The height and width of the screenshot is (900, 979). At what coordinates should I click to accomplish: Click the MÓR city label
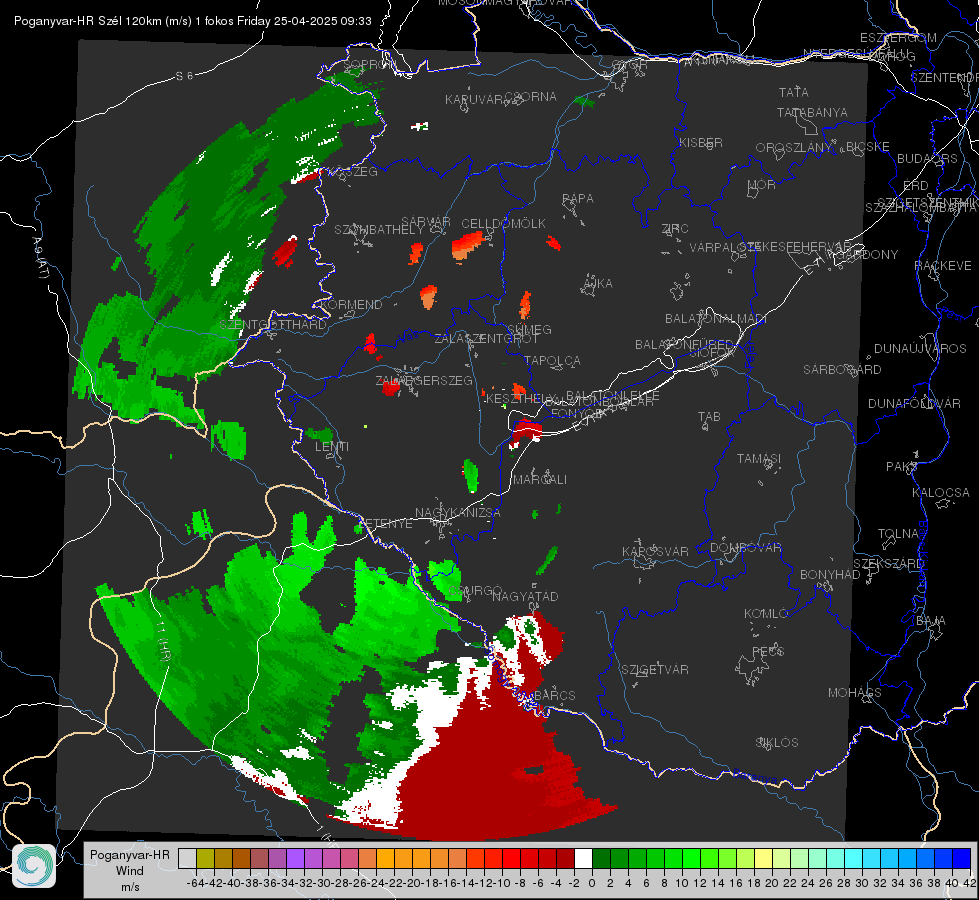tap(762, 184)
